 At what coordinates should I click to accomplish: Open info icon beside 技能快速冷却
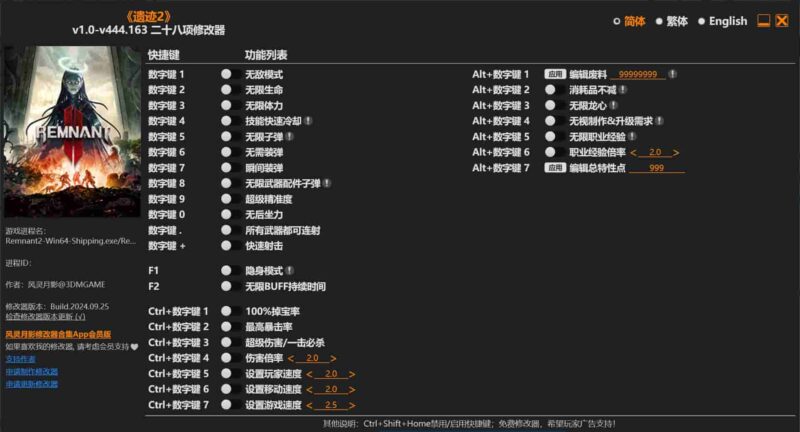308,121
